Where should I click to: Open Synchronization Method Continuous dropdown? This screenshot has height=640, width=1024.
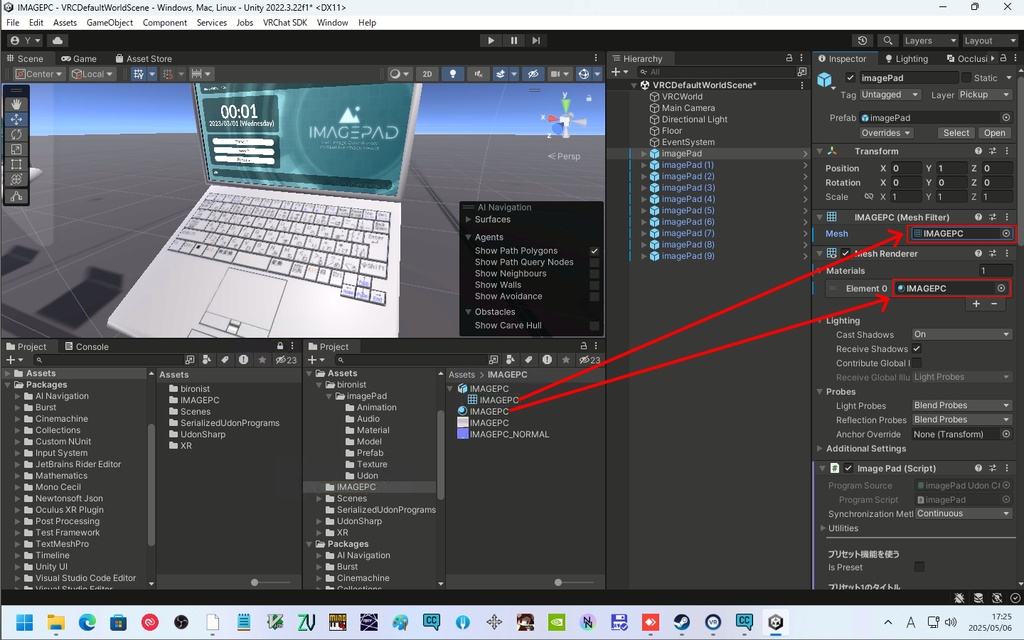coord(964,513)
